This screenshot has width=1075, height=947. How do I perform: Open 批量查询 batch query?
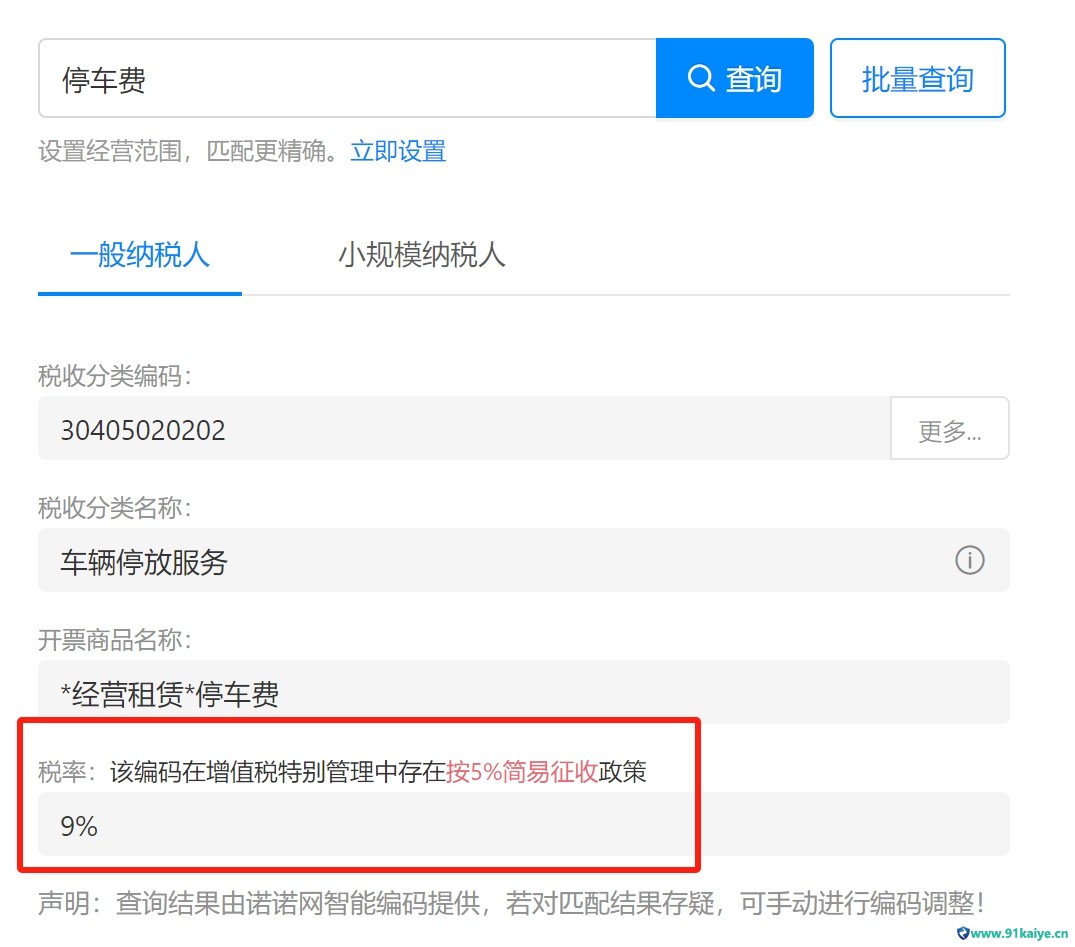coord(917,79)
